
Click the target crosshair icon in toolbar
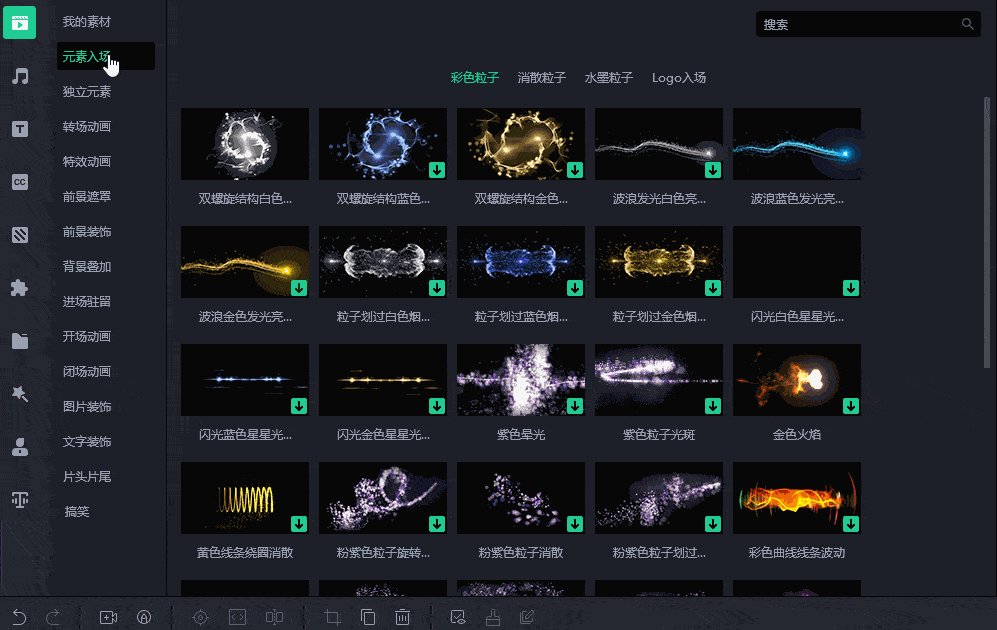click(x=200, y=617)
